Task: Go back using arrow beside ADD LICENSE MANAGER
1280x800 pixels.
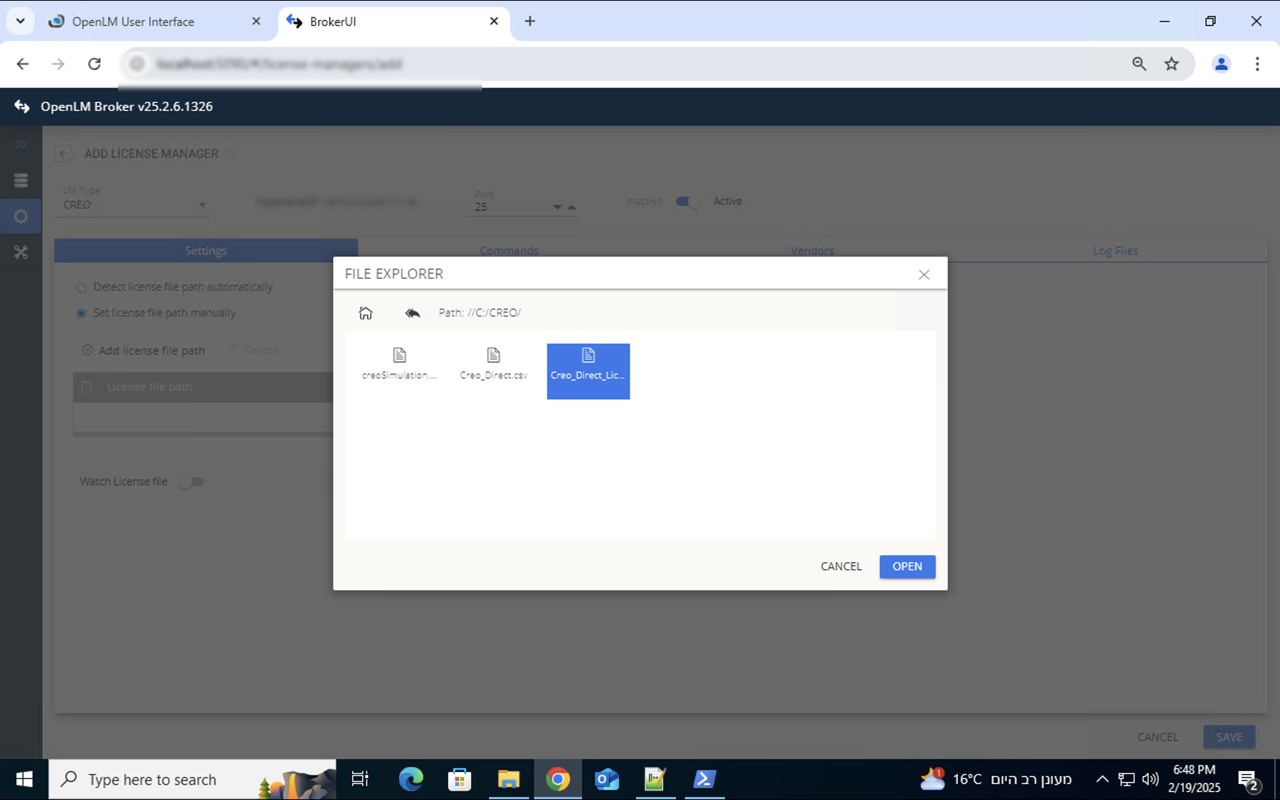Action: 63,153
